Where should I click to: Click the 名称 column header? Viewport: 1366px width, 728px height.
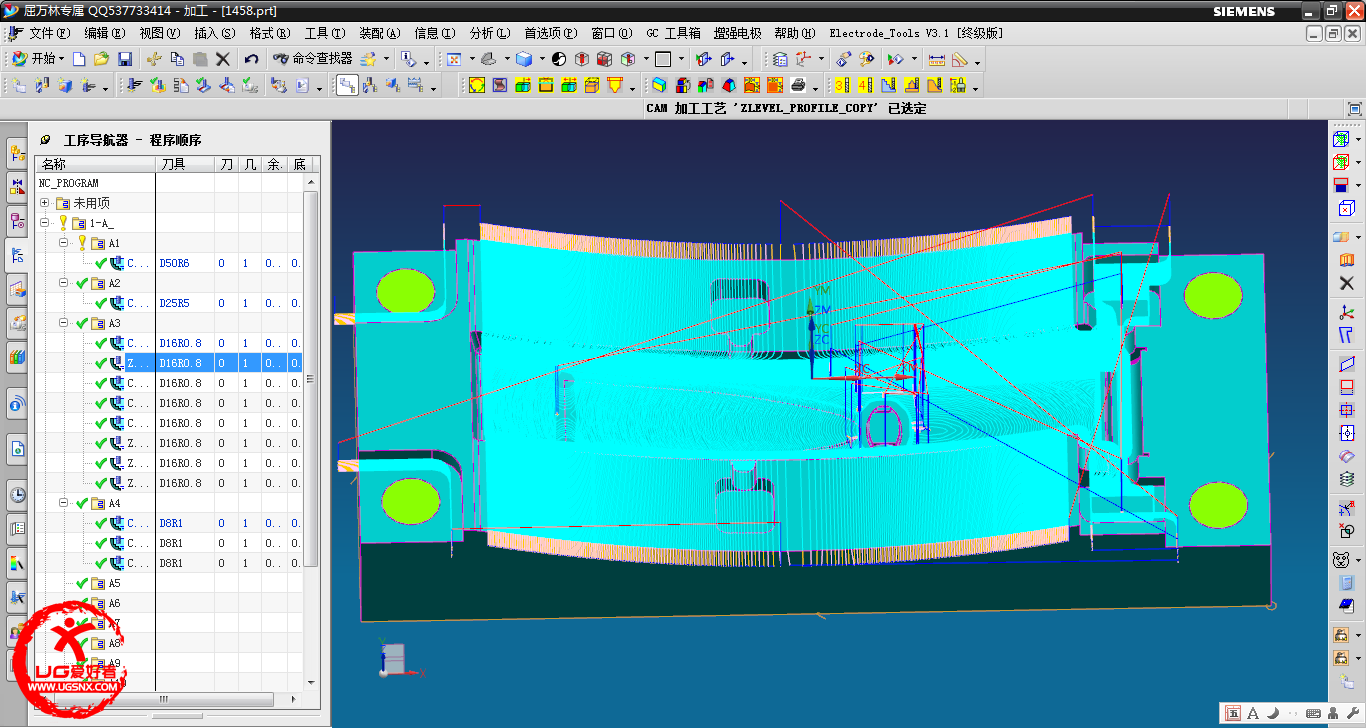[95, 164]
